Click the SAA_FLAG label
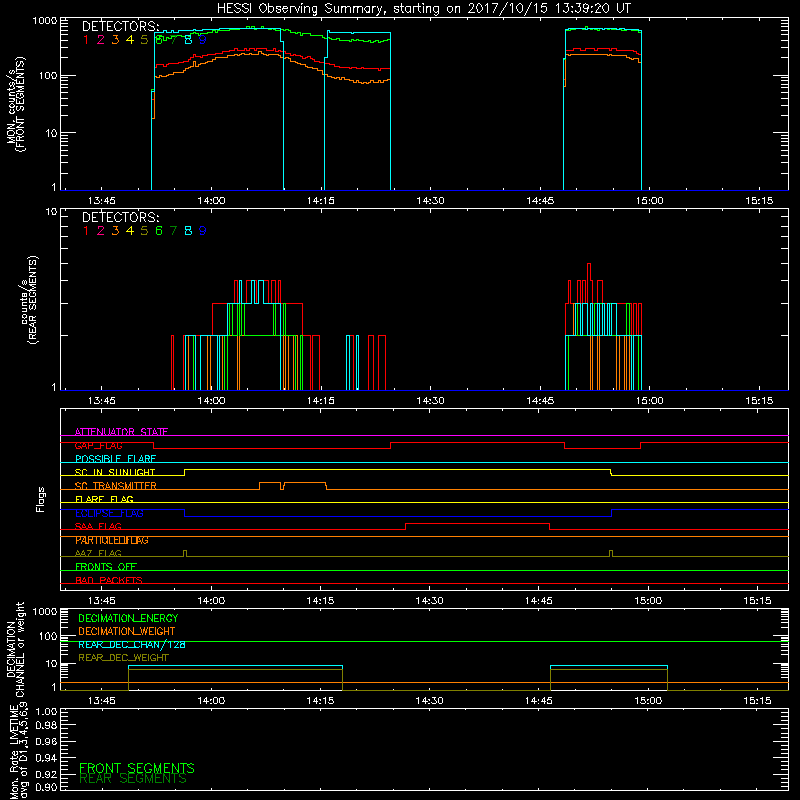The image size is (800, 800). 98,527
